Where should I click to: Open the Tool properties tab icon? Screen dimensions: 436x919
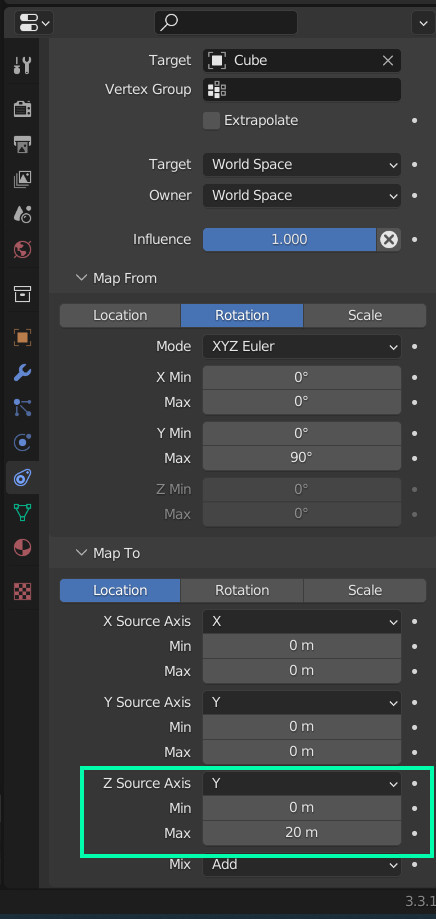click(22, 65)
